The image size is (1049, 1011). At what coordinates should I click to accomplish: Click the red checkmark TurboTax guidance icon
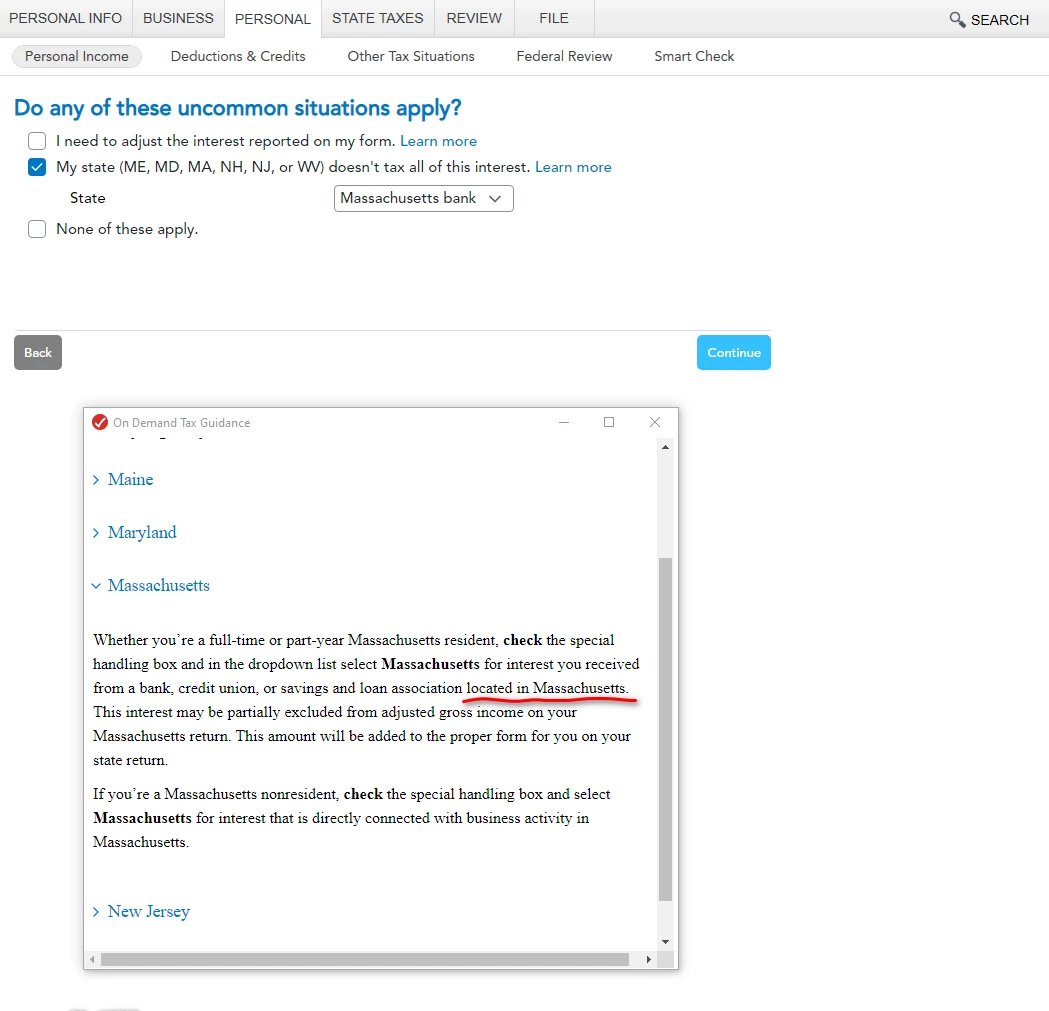pos(100,422)
